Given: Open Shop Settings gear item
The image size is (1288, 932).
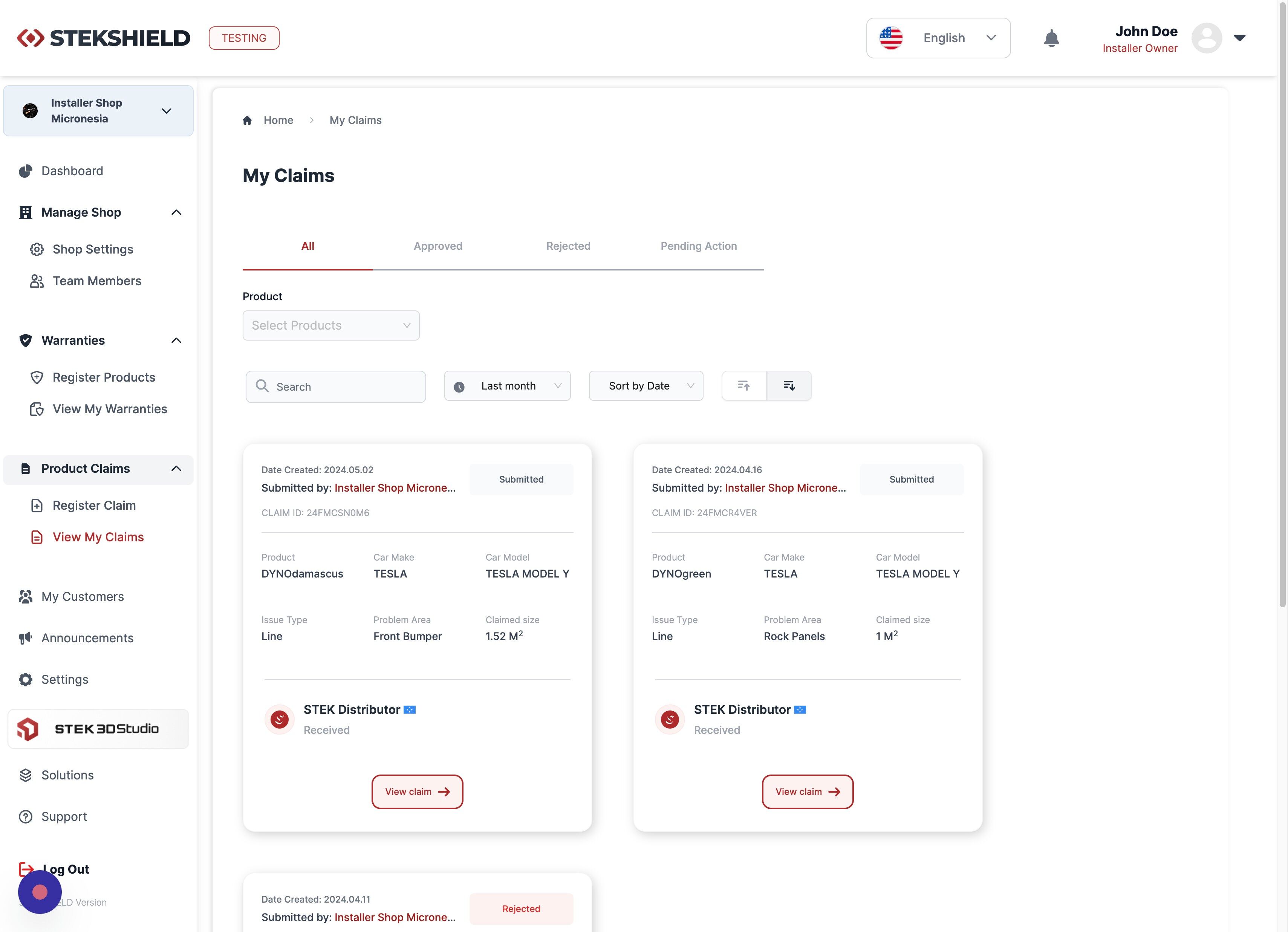Looking at the screenshot, I should 93,249.
